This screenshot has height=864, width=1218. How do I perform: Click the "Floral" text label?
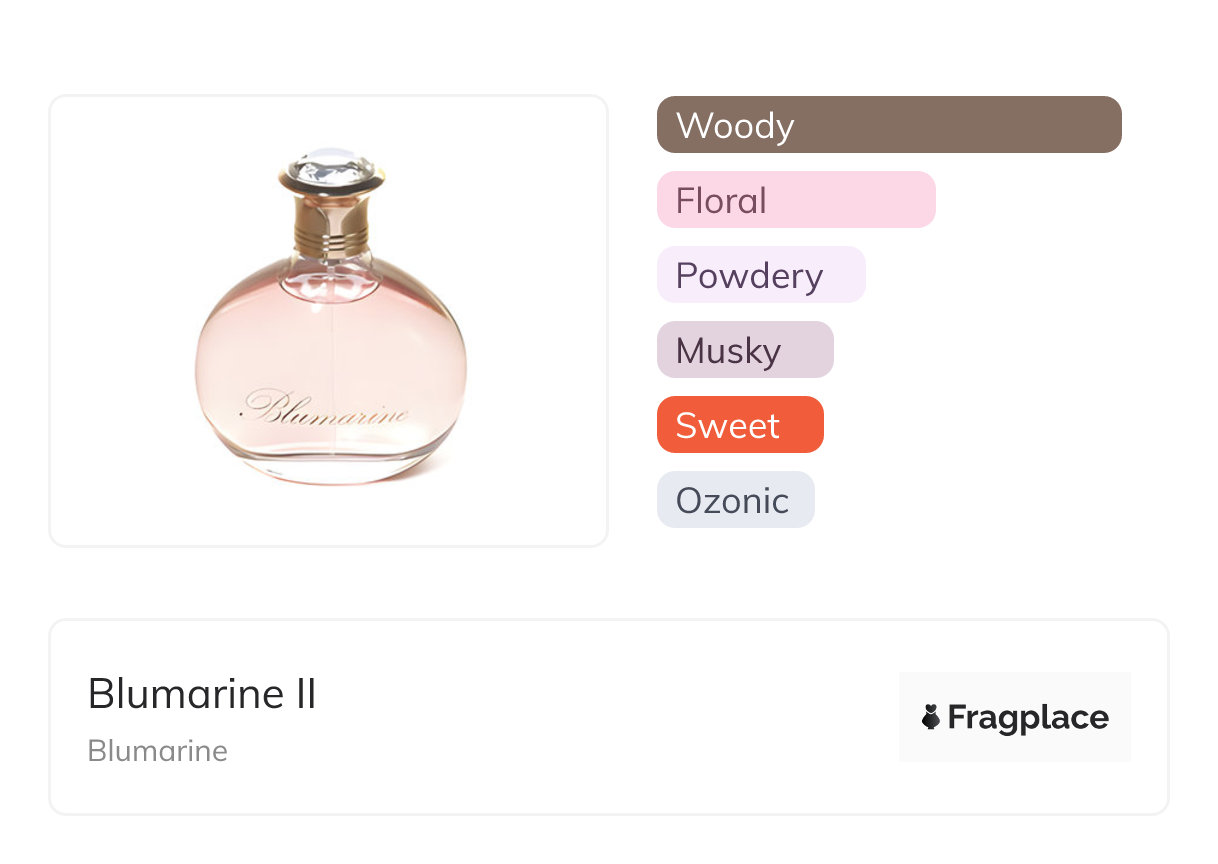pyautogui.click(x=721, y=201)
